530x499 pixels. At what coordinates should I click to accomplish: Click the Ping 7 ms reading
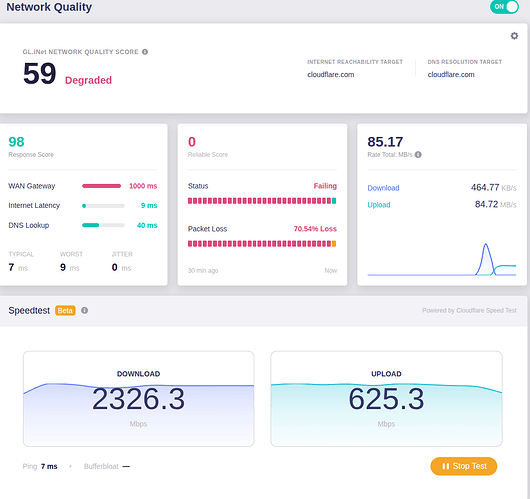40,467
